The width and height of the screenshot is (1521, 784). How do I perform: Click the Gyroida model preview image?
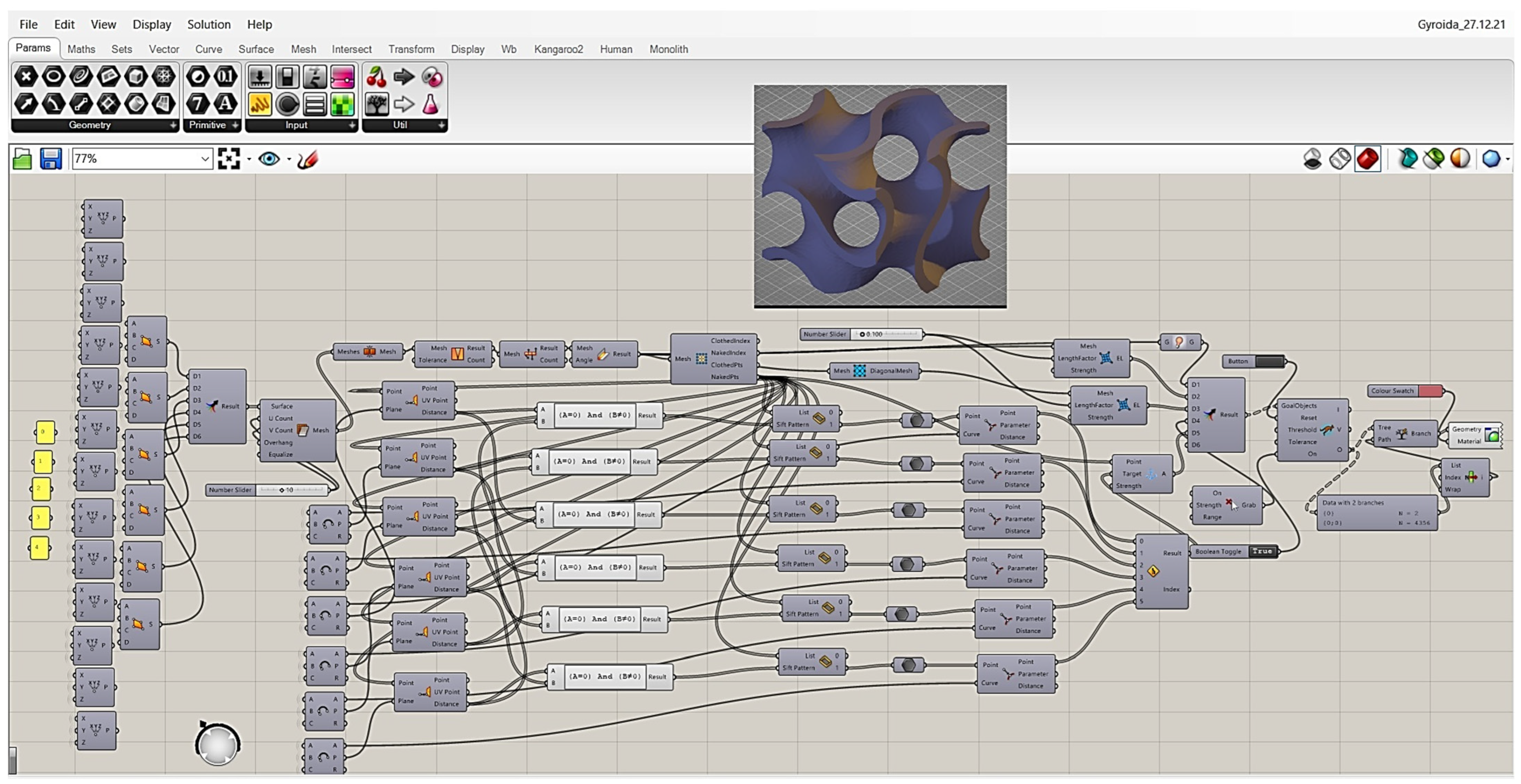point(880,196)
